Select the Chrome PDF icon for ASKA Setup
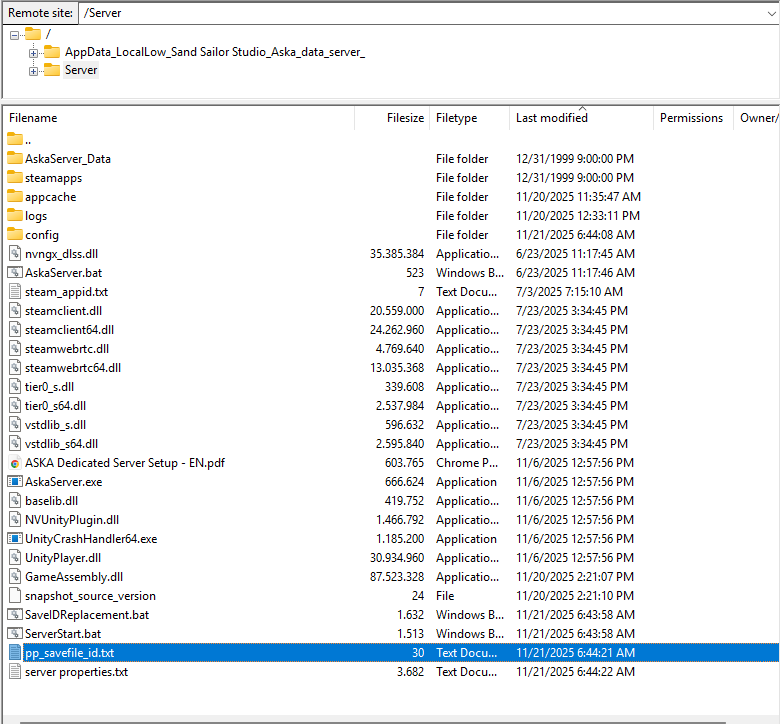 tap(15, 462)
